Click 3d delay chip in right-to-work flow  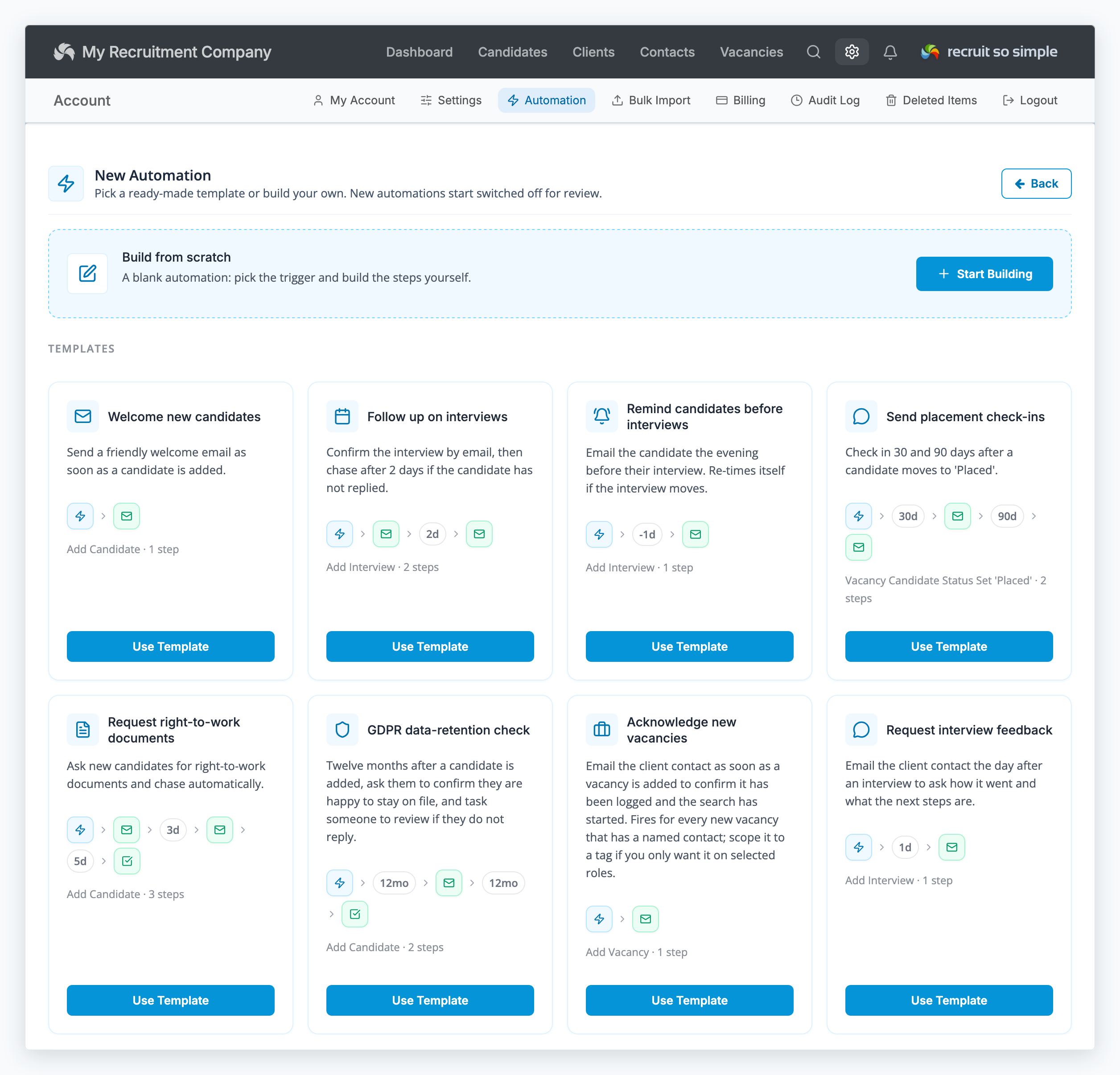[x=173, y=830]
